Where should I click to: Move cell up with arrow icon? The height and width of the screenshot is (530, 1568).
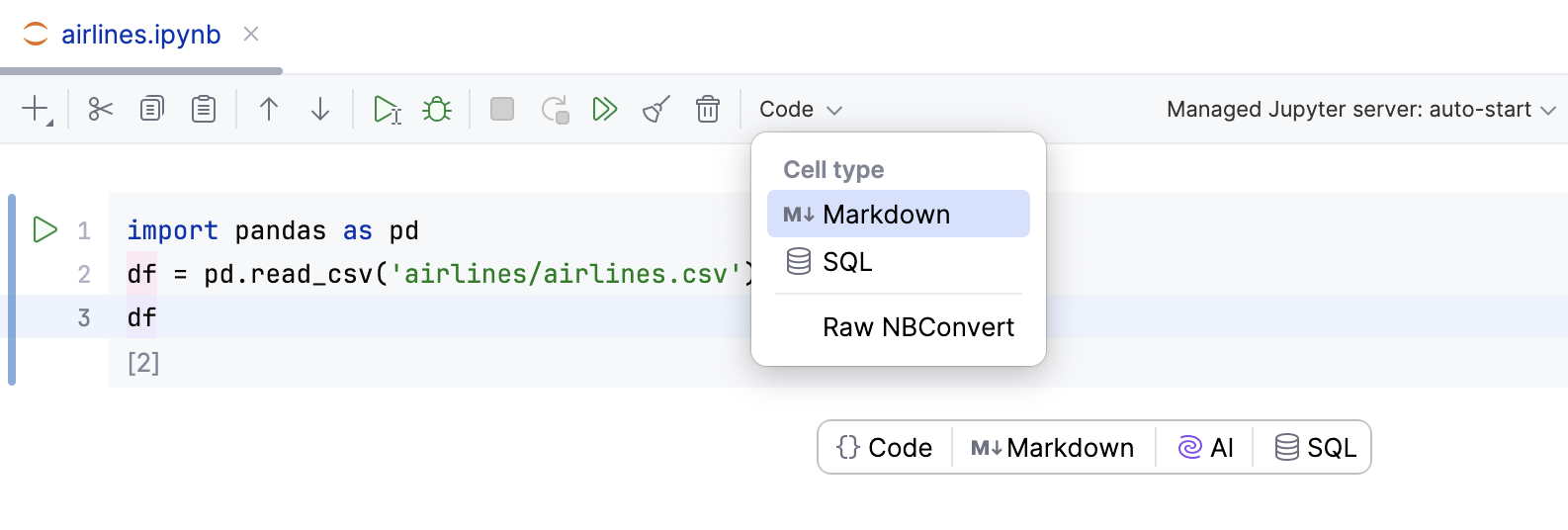269,109
